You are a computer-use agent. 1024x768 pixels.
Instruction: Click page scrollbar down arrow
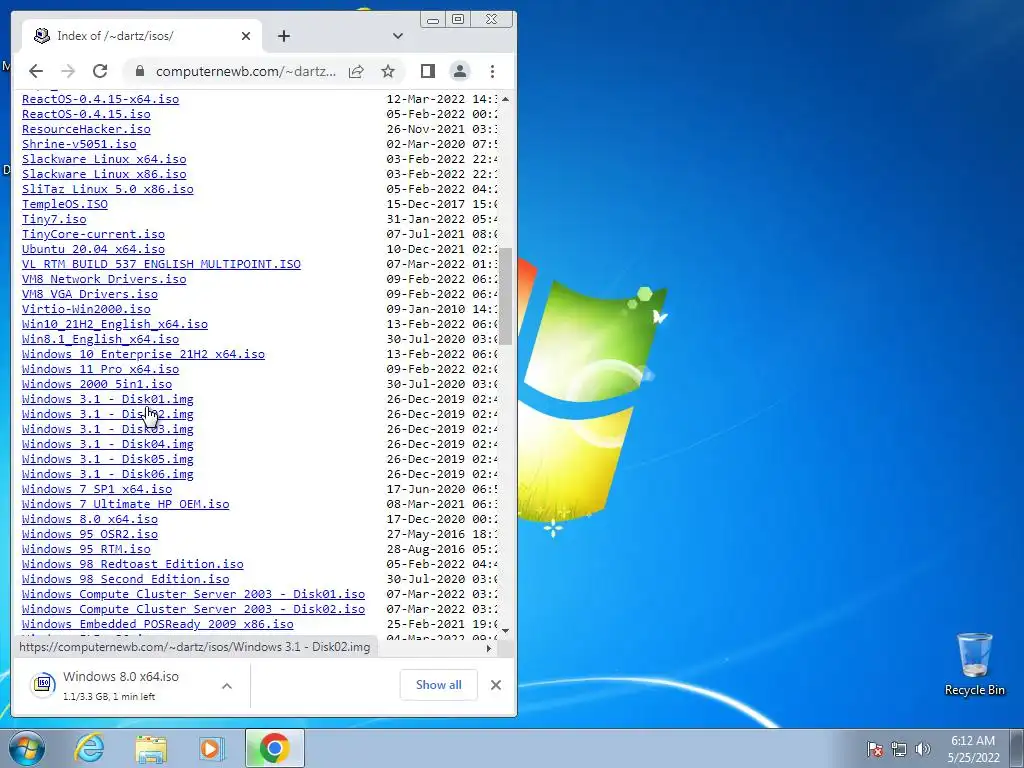[505, 630]
